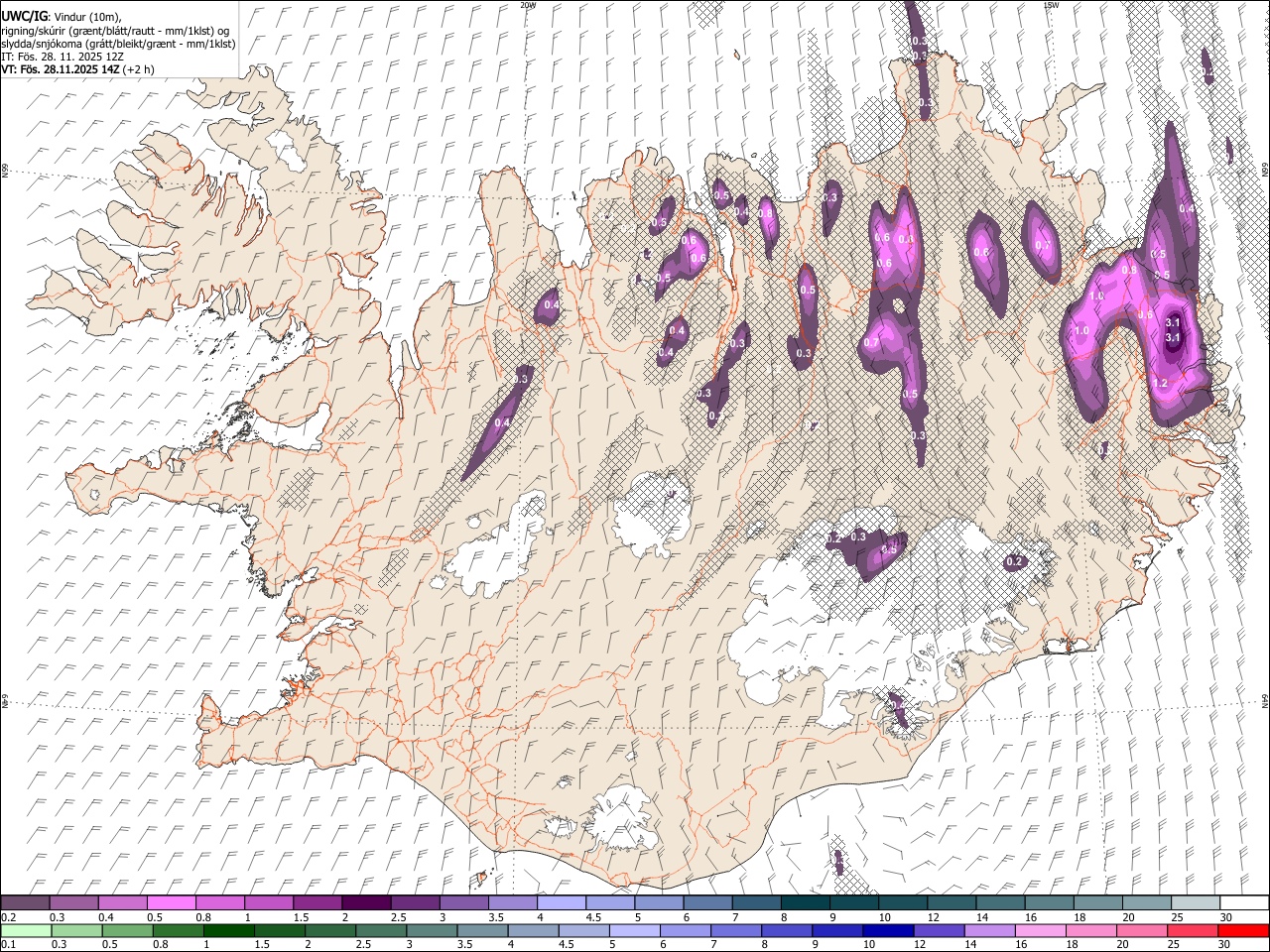Click the 1.2 precipitation value in east Iceland

(x=1160, y=383)
